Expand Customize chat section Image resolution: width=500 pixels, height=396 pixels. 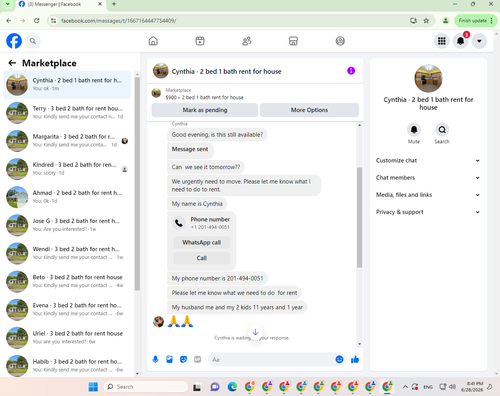(428, 161)
